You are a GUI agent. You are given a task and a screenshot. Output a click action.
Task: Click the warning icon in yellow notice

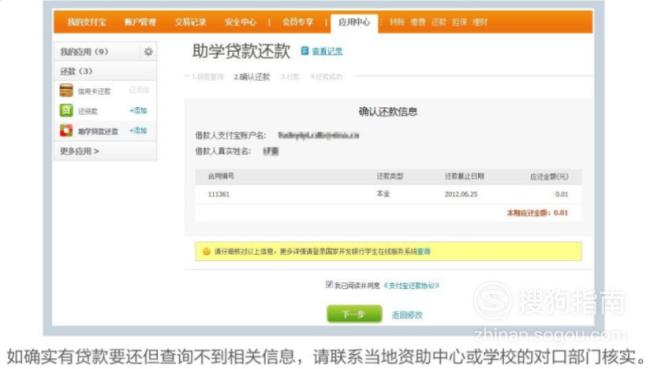tap(206, 251)
